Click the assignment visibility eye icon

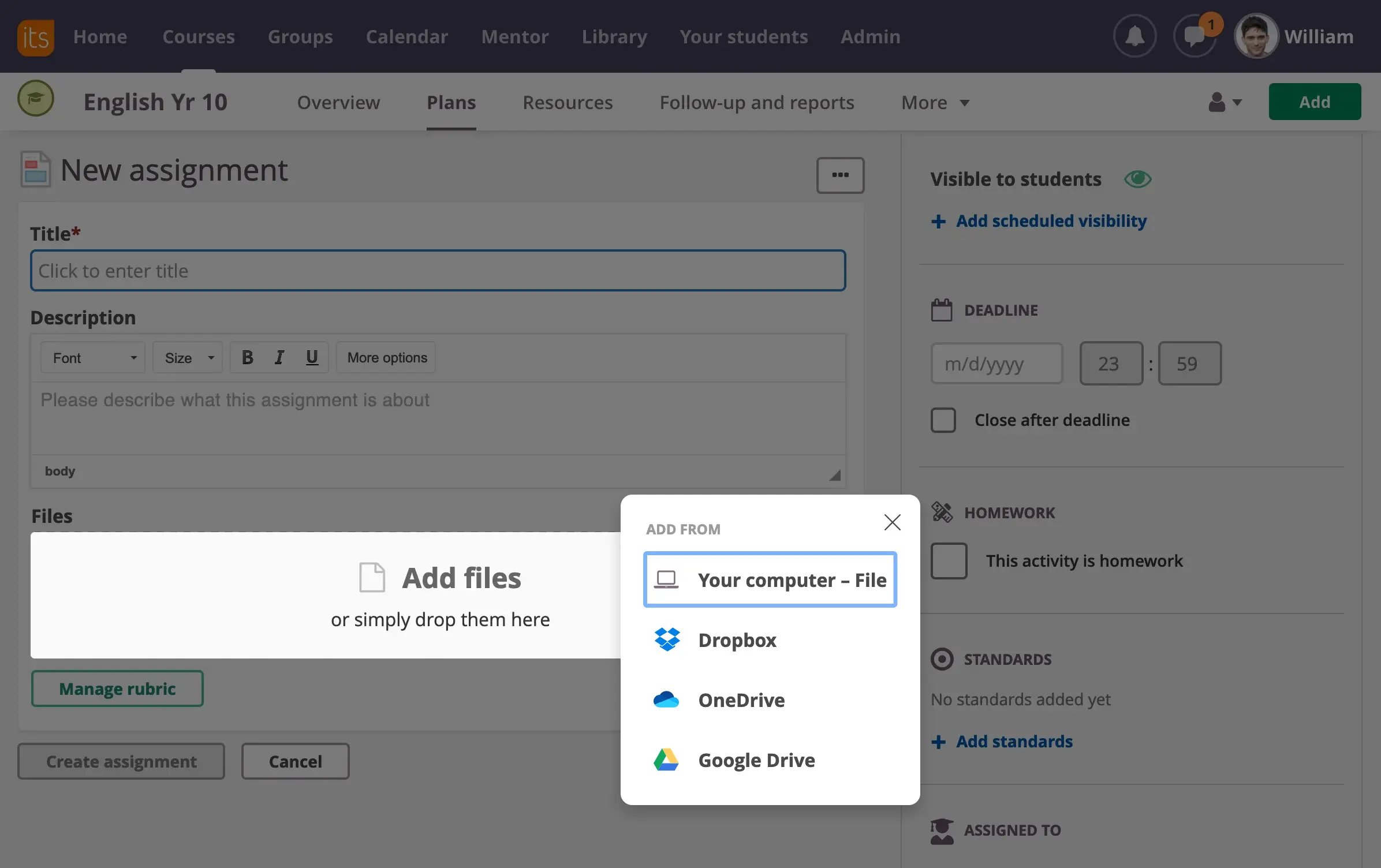[x=1137, y=178]
